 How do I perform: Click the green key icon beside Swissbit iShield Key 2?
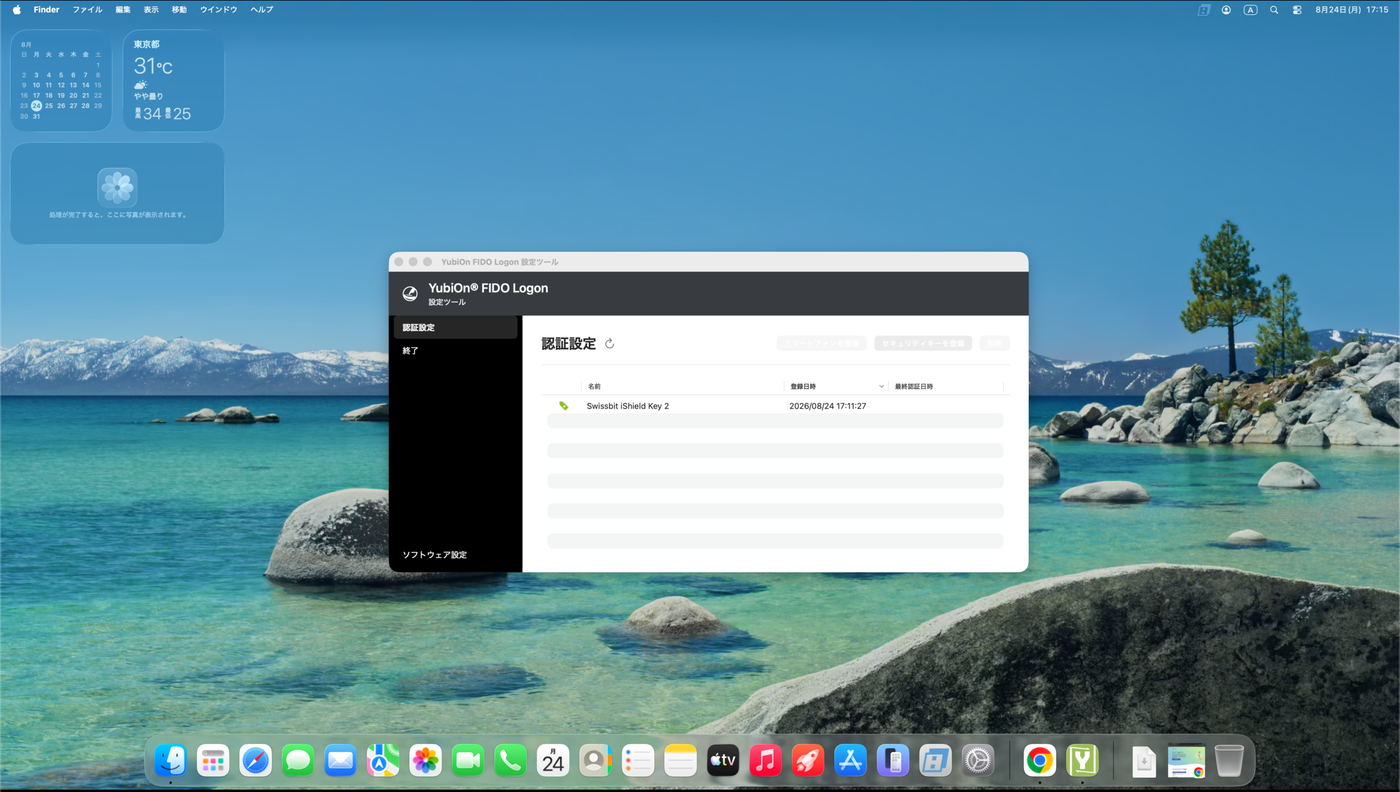[x=564, y=406]
